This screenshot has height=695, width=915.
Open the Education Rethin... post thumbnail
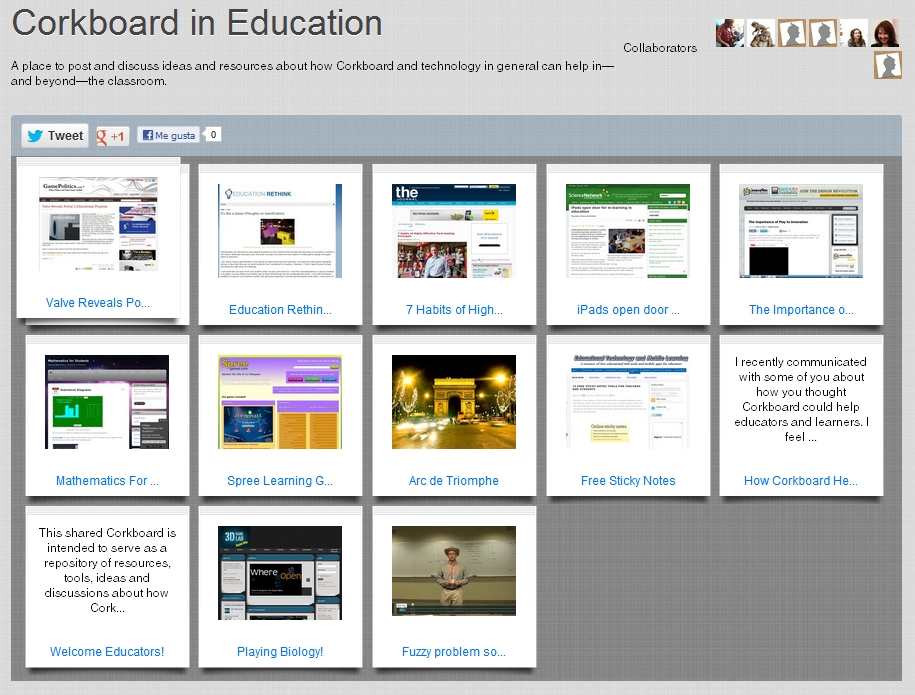point(280,231)
